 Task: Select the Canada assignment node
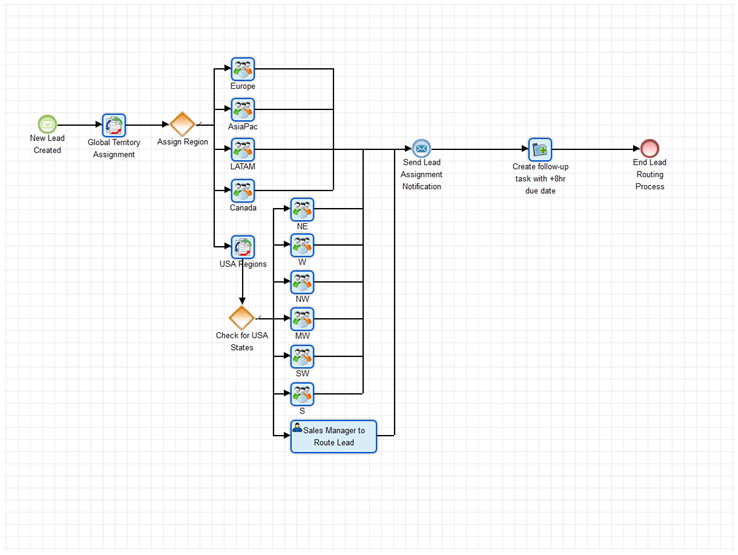(x=243, y=191)
